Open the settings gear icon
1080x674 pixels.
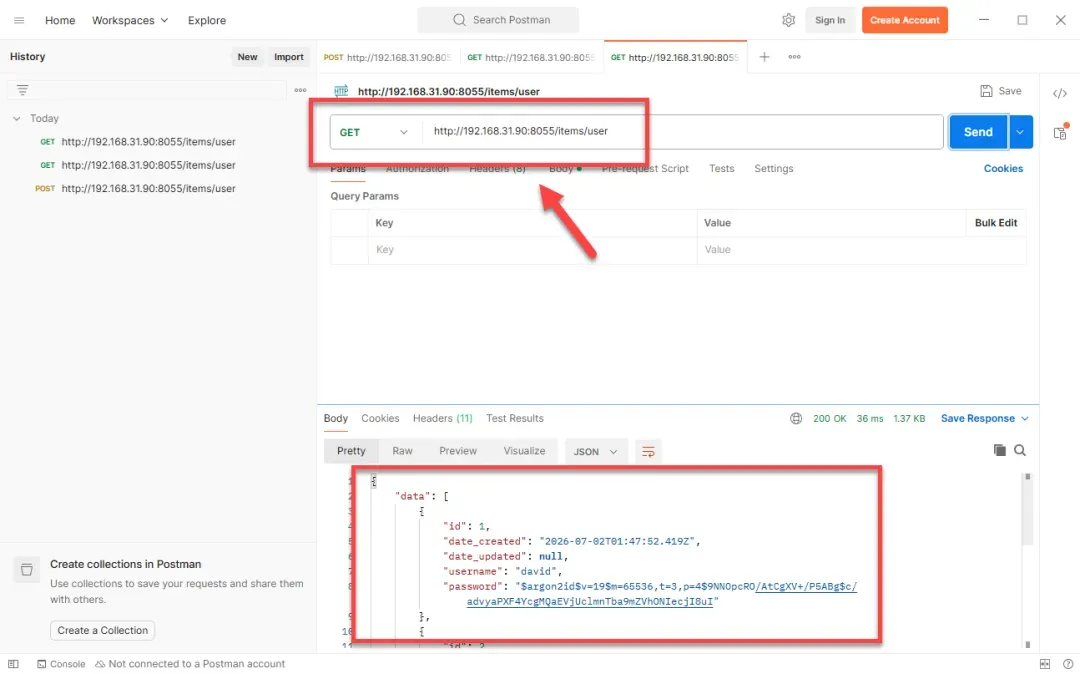(x=788, y=20)
